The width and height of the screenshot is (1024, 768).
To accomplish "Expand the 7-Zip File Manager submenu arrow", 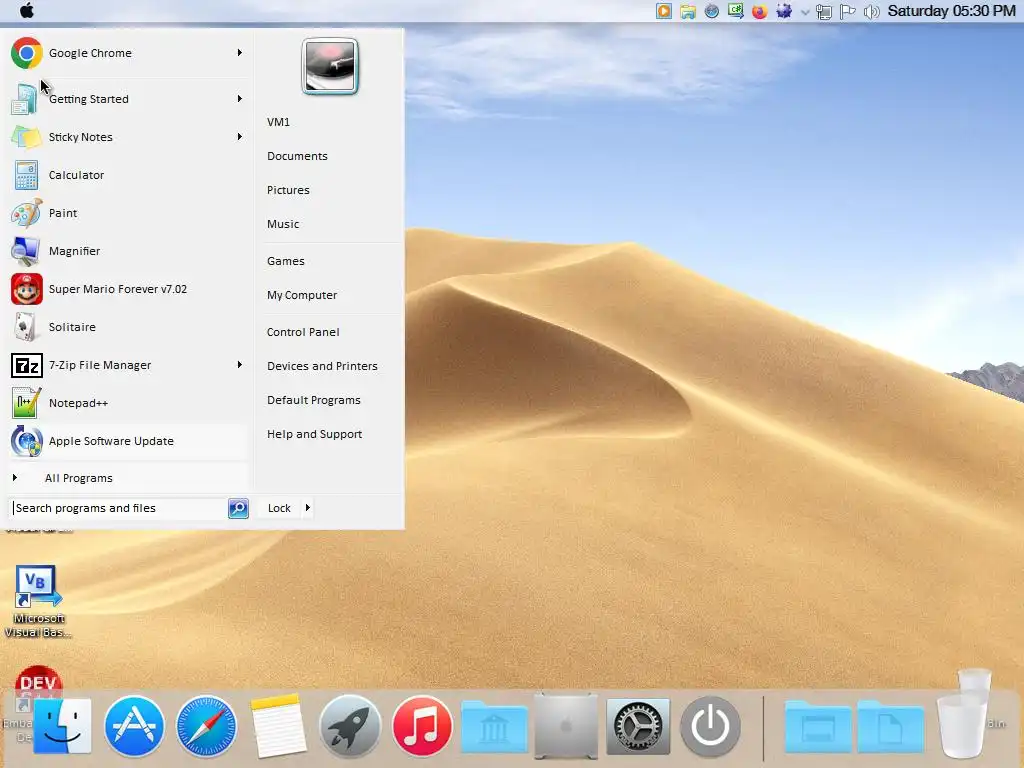I will tap(240, 365).
